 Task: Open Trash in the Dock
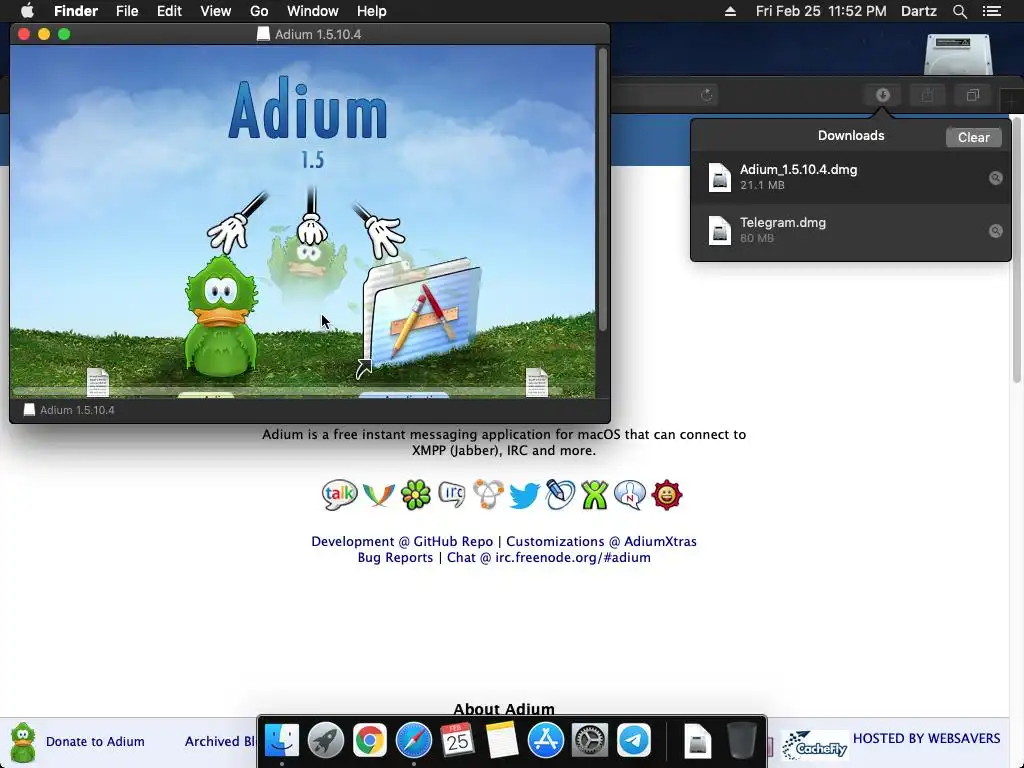coord(741,740)
